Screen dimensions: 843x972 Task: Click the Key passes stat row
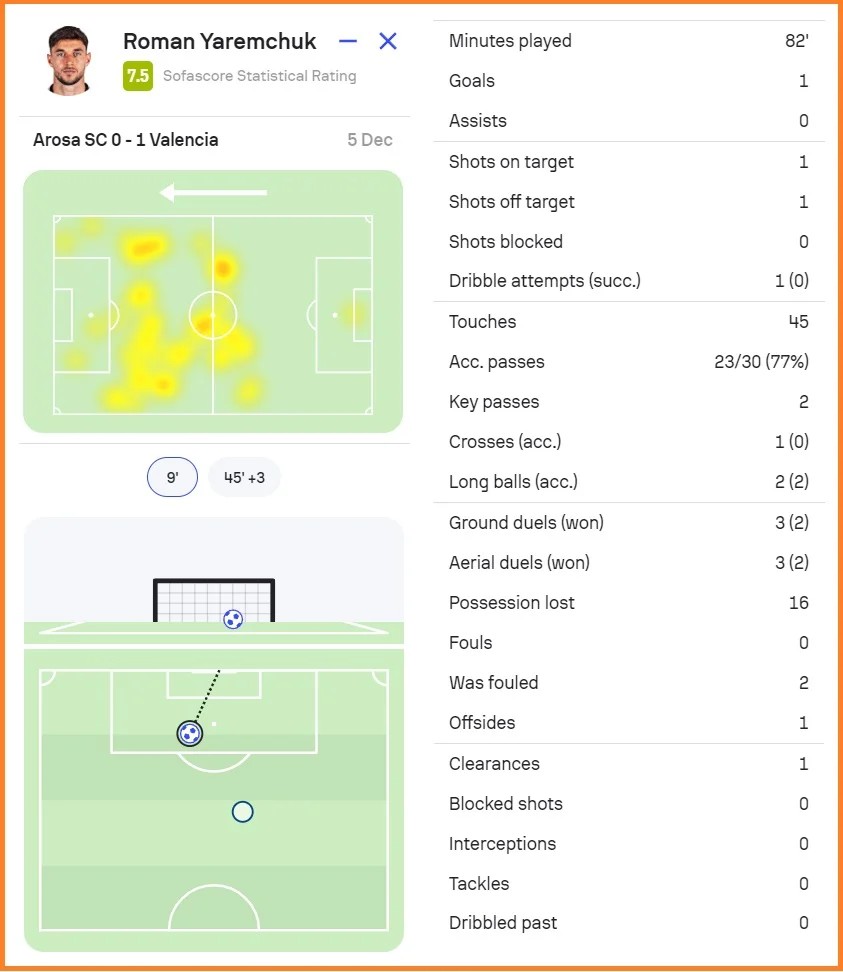click(628, 402)
